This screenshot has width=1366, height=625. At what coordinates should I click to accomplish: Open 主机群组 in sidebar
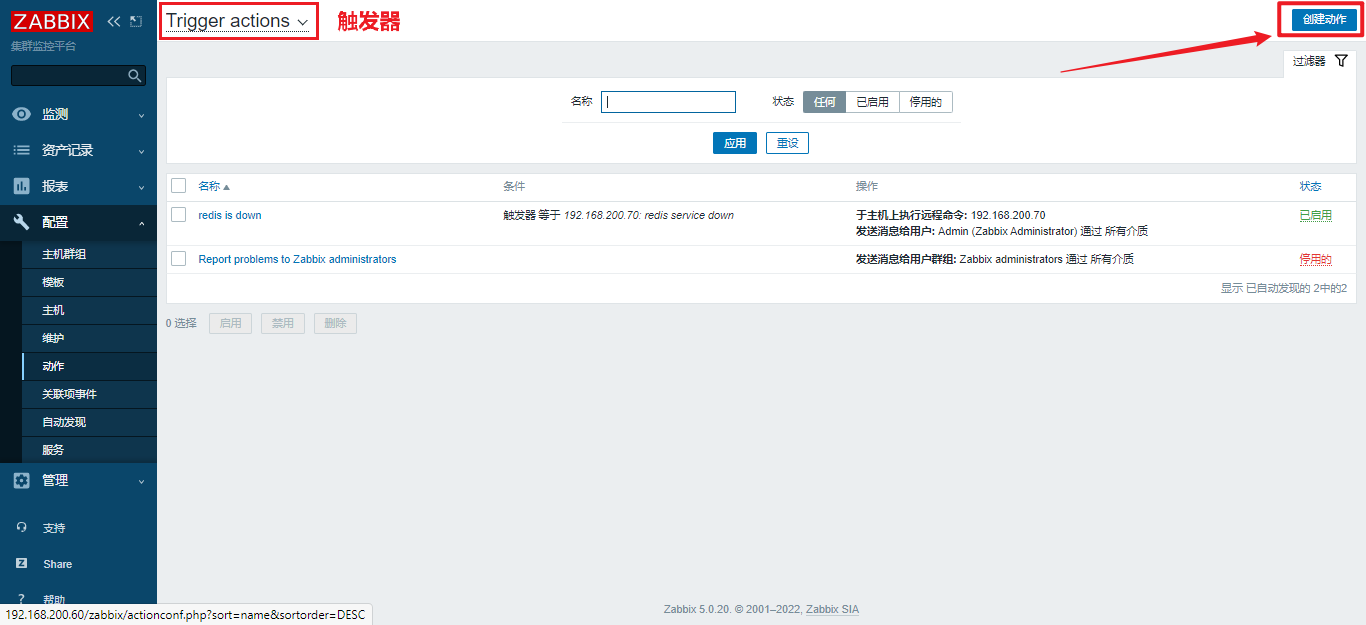click(x=89, y=254)
